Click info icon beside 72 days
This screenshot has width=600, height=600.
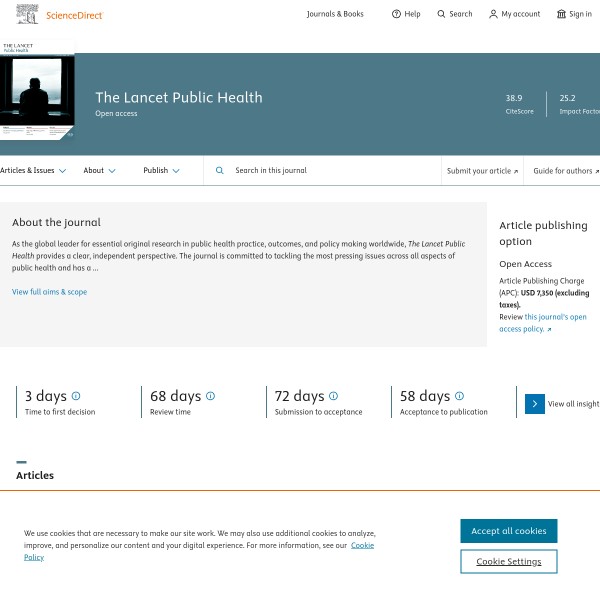coord(333,396)
